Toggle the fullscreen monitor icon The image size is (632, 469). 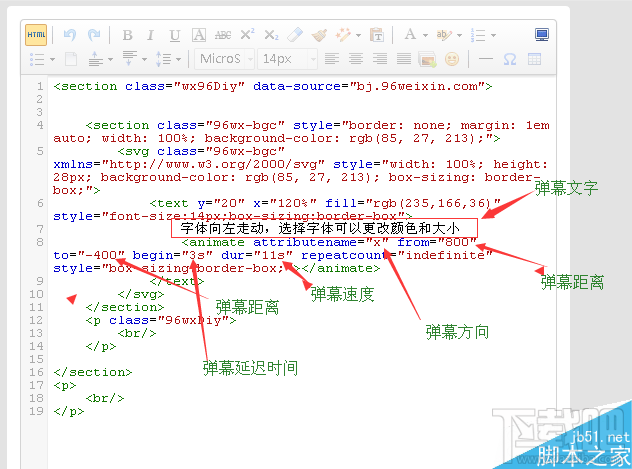pos(542,35)
